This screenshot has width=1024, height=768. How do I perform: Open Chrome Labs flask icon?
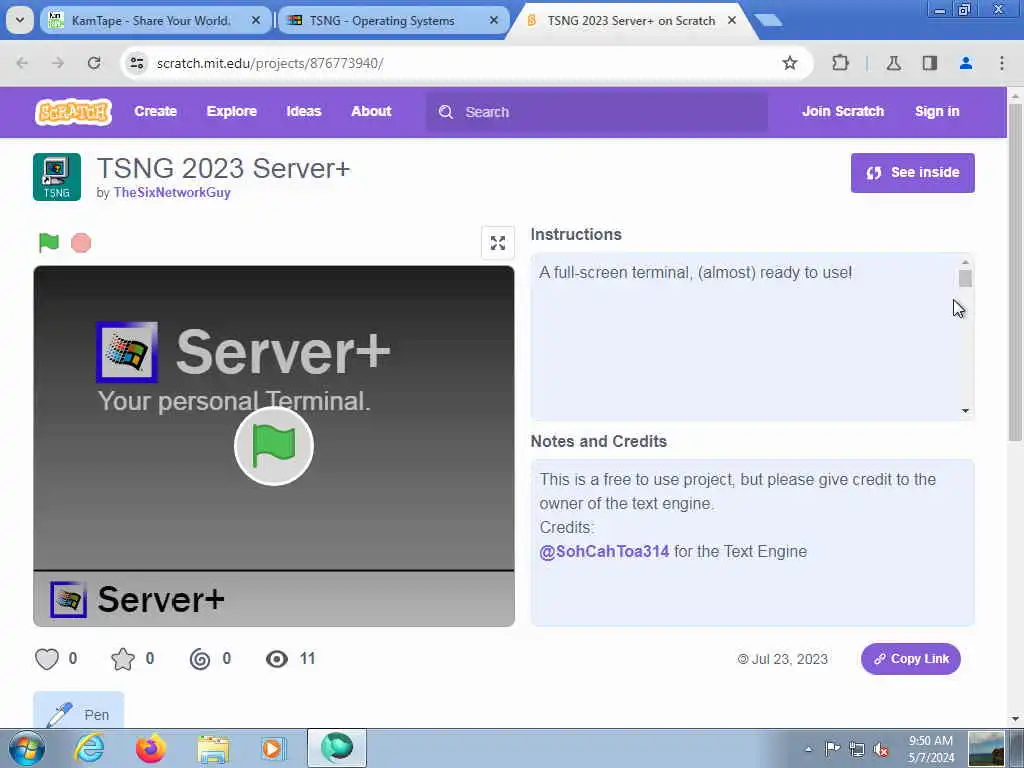tap(893, 63)
